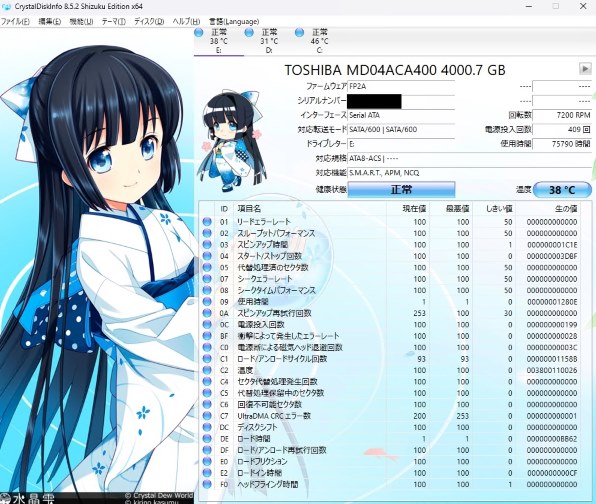This screenshot has height=504, width=596.
Task: Click status orb for シークエラーレート row
Action: tap(207, 279)
